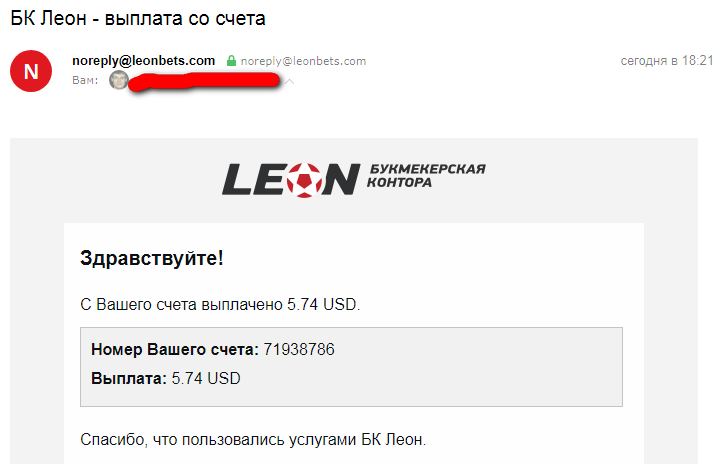Click the red-redacted recipient name

click(204, 82)
